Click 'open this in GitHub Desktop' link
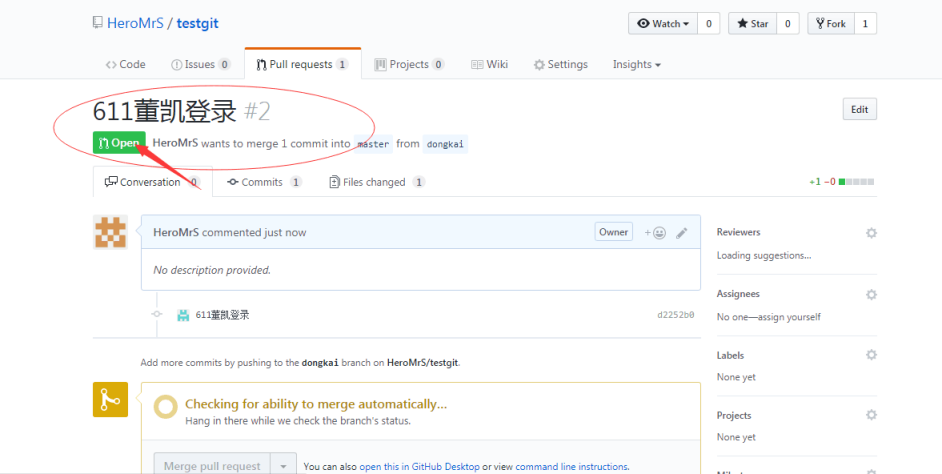 pyautogui.click(x=419, y=466)
